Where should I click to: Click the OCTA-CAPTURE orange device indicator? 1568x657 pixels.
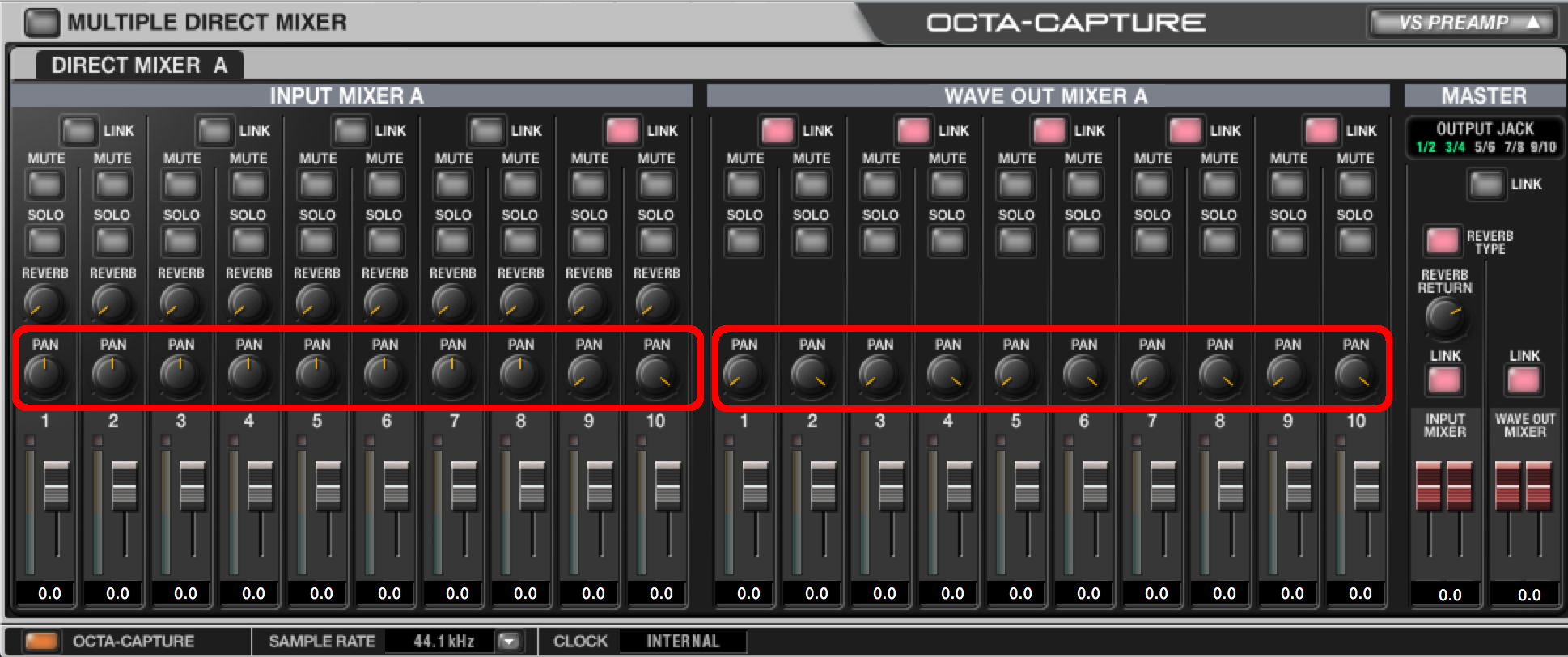point(41,642)
